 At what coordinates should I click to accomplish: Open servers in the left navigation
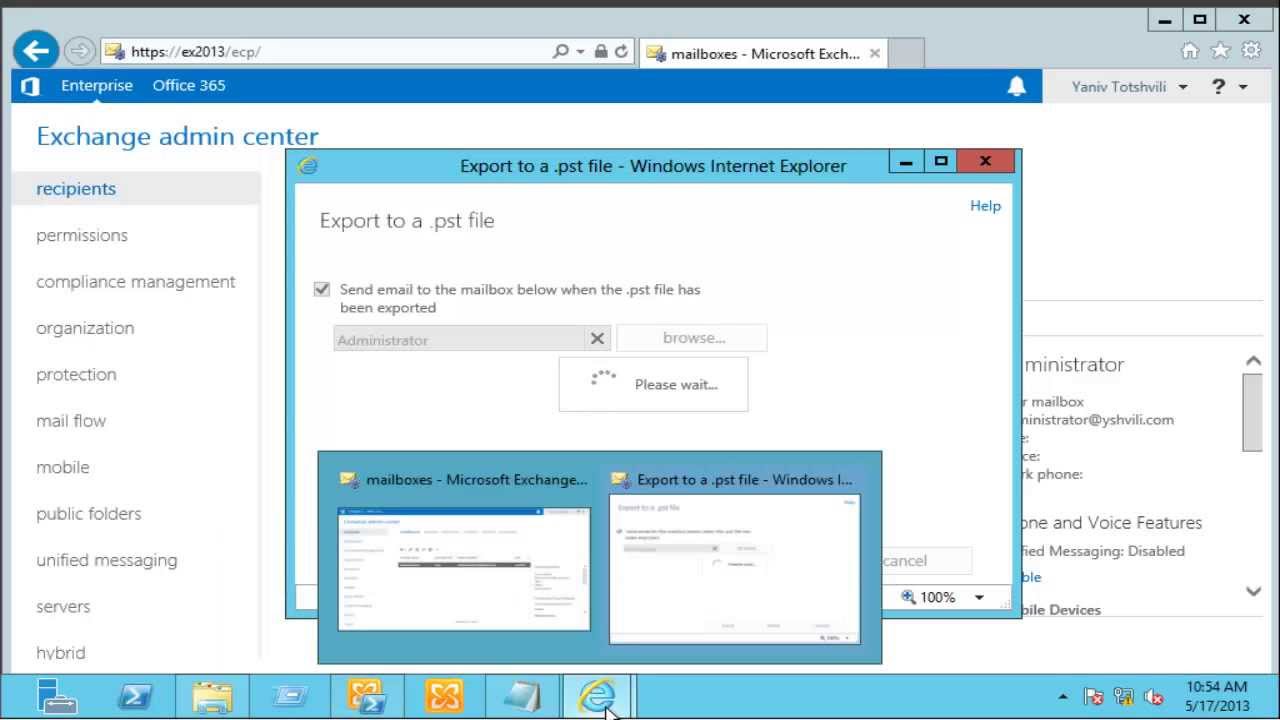pyautogui.click(x=63, y=607)
